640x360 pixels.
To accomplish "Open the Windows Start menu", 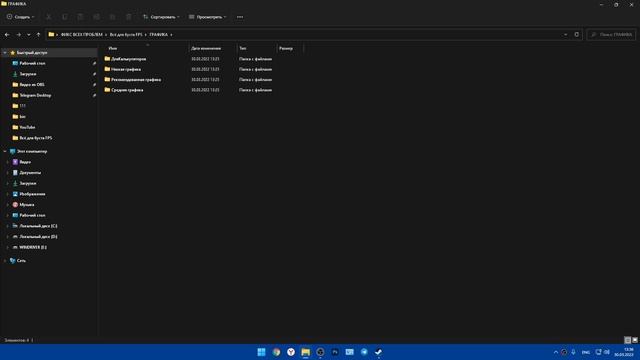I will pyautogui.click(x=262, y=352).
